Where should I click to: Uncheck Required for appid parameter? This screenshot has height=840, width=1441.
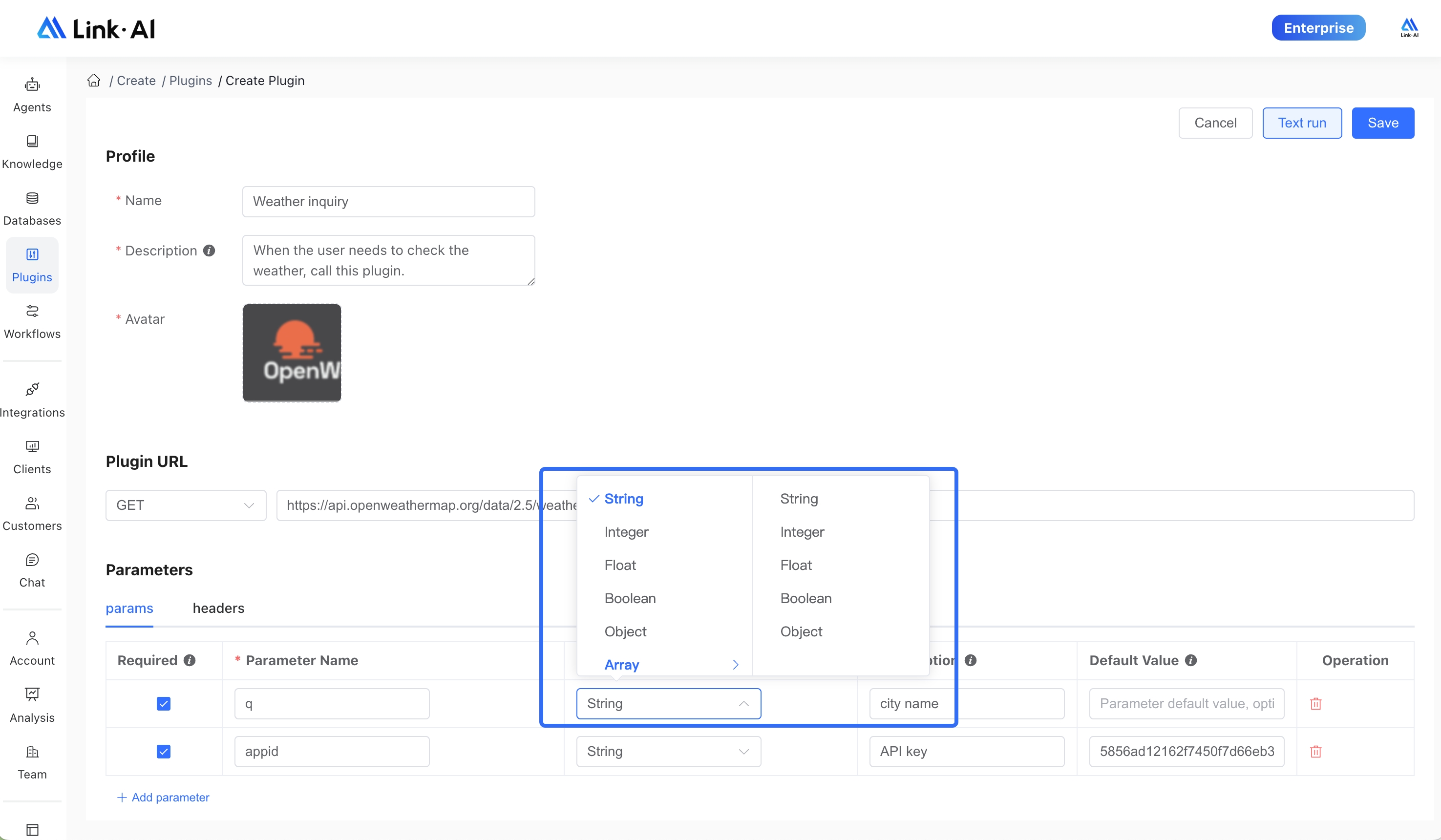coord(164,752)
